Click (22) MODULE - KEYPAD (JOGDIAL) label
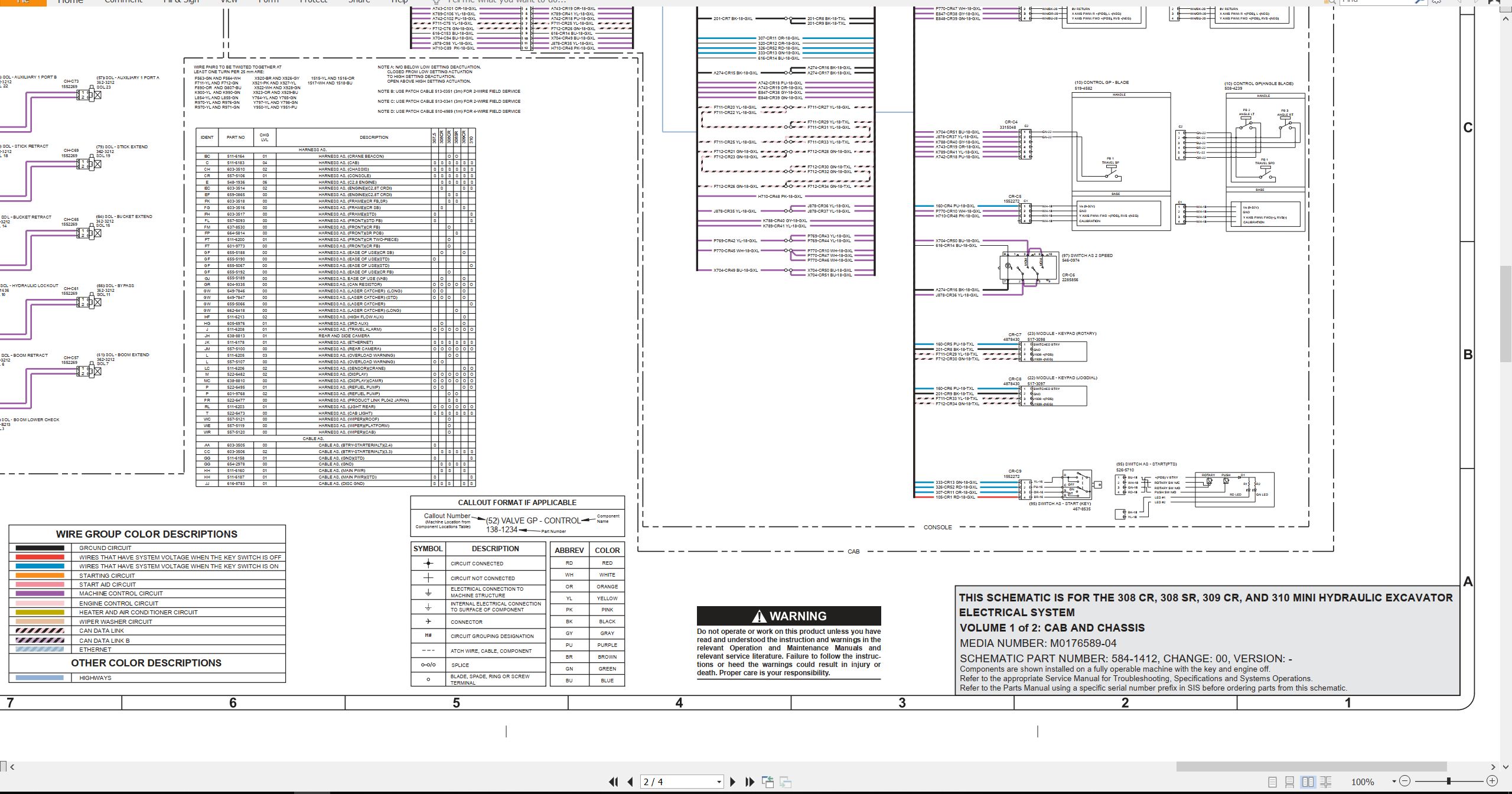The image size is (1512, 794). click(x=1063, y=378)
